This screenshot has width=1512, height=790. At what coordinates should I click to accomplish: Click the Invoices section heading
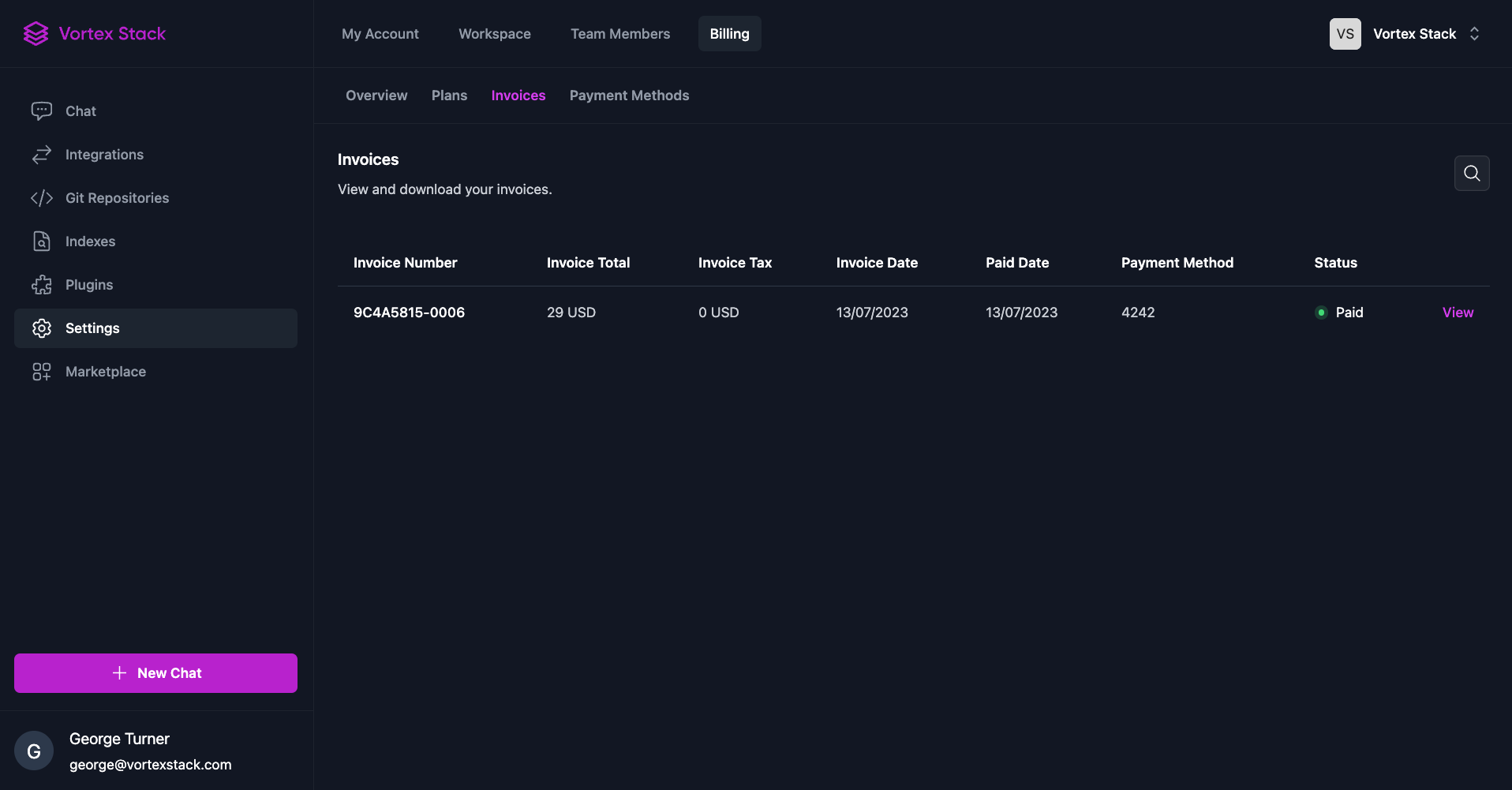click(368, 159)
